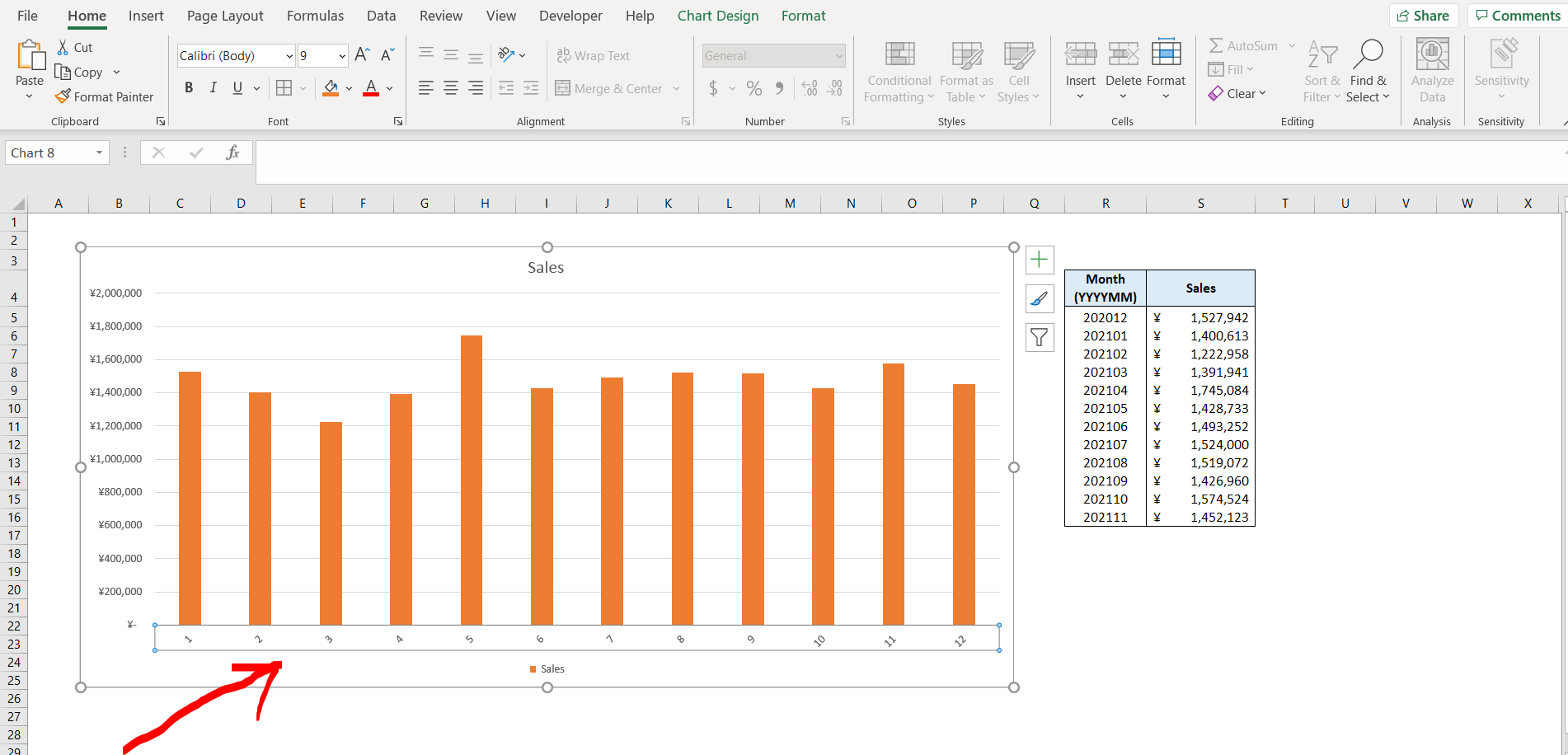Screen dimensions: 1568x755
Task: Apply Percent Style number formatting
Action: (x=753, y=87)
